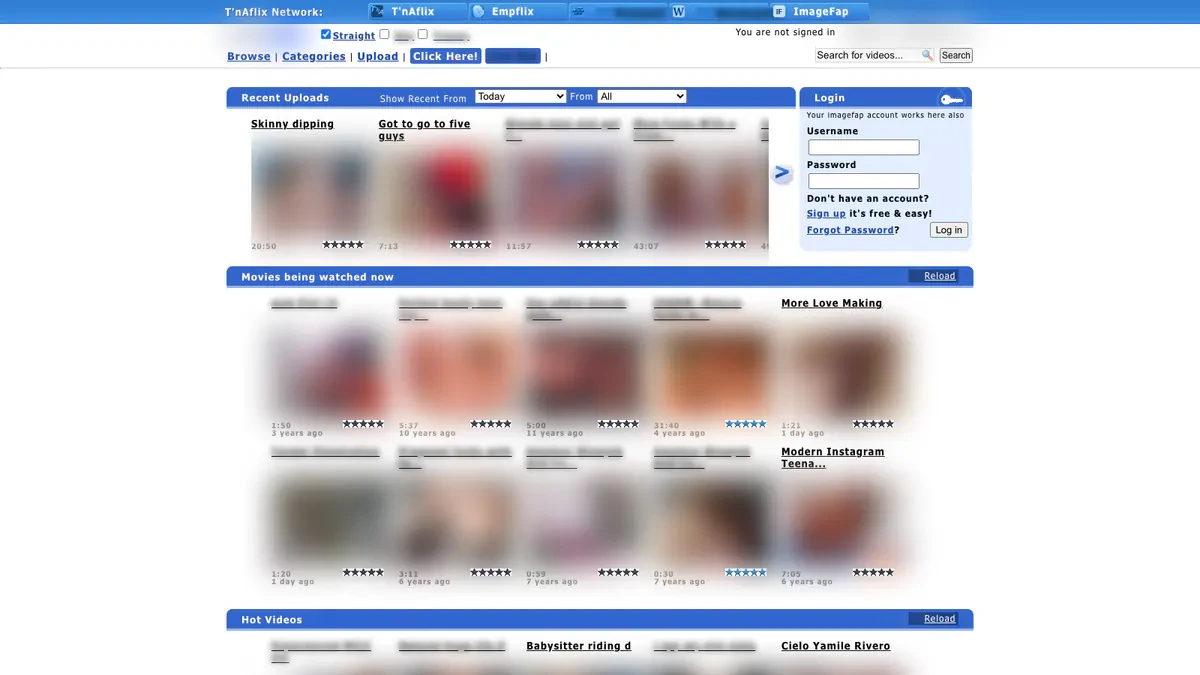
Task: Reload the Hot Videos section
Action: 939,619
